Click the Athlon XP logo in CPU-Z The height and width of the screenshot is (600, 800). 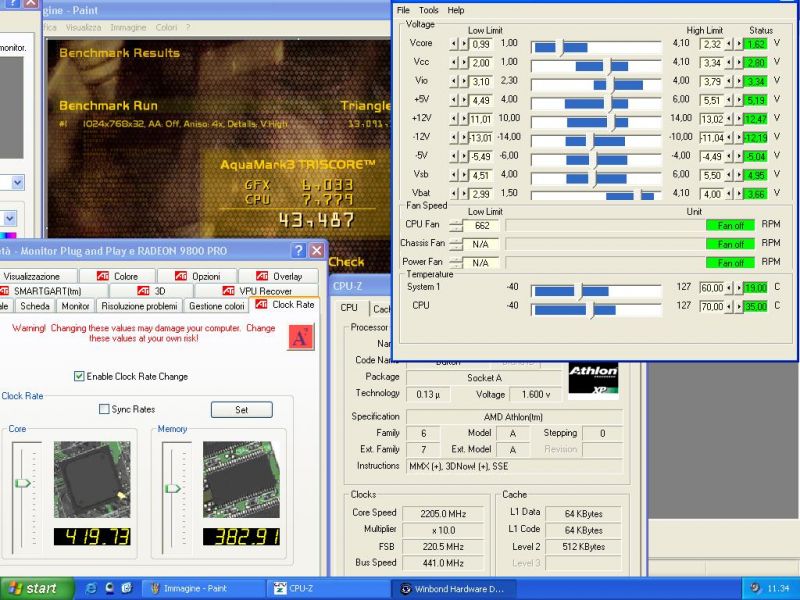(593, 380)
